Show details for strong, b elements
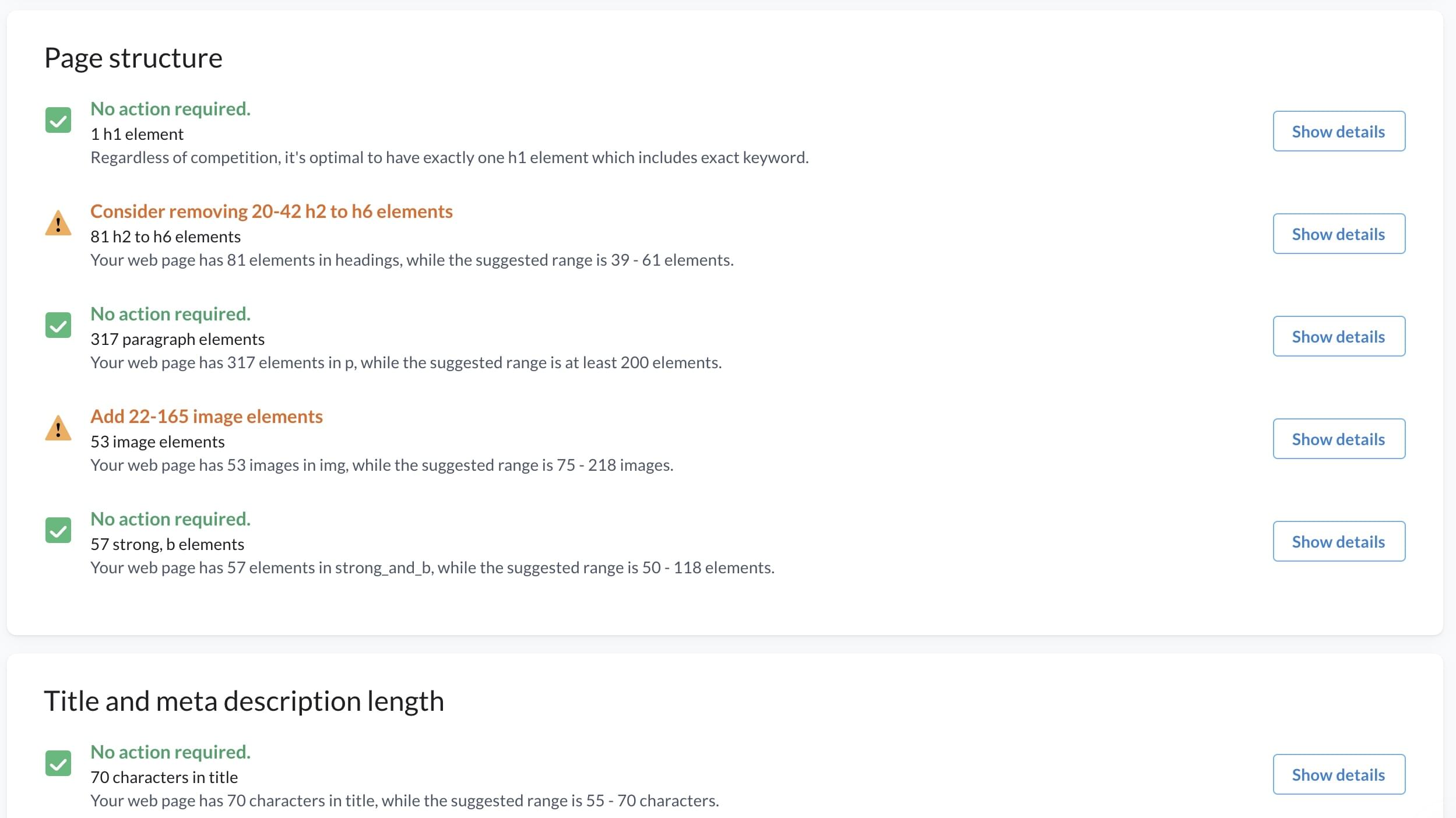Image resolution: width=1456 pixels, height=818 pixels. pos(1338,541)
